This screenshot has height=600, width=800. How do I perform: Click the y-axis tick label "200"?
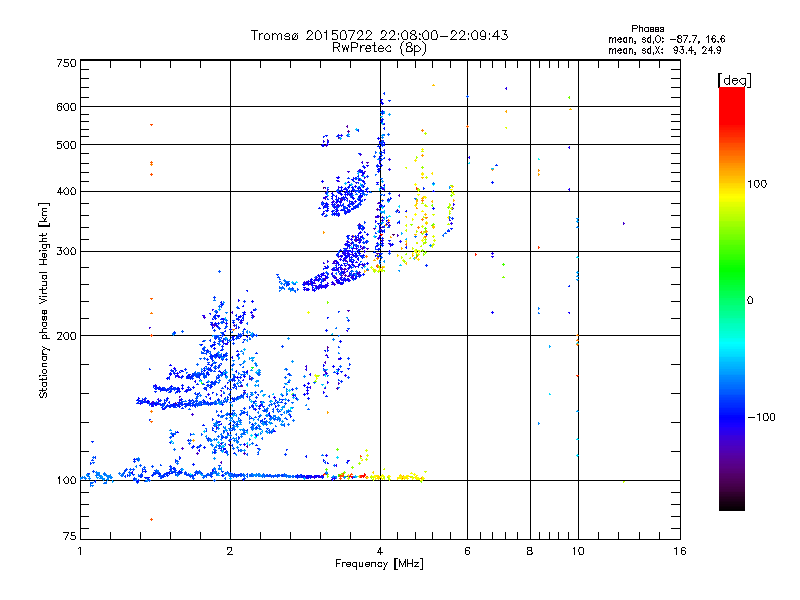pyautogui.click(x=66, y=336)
